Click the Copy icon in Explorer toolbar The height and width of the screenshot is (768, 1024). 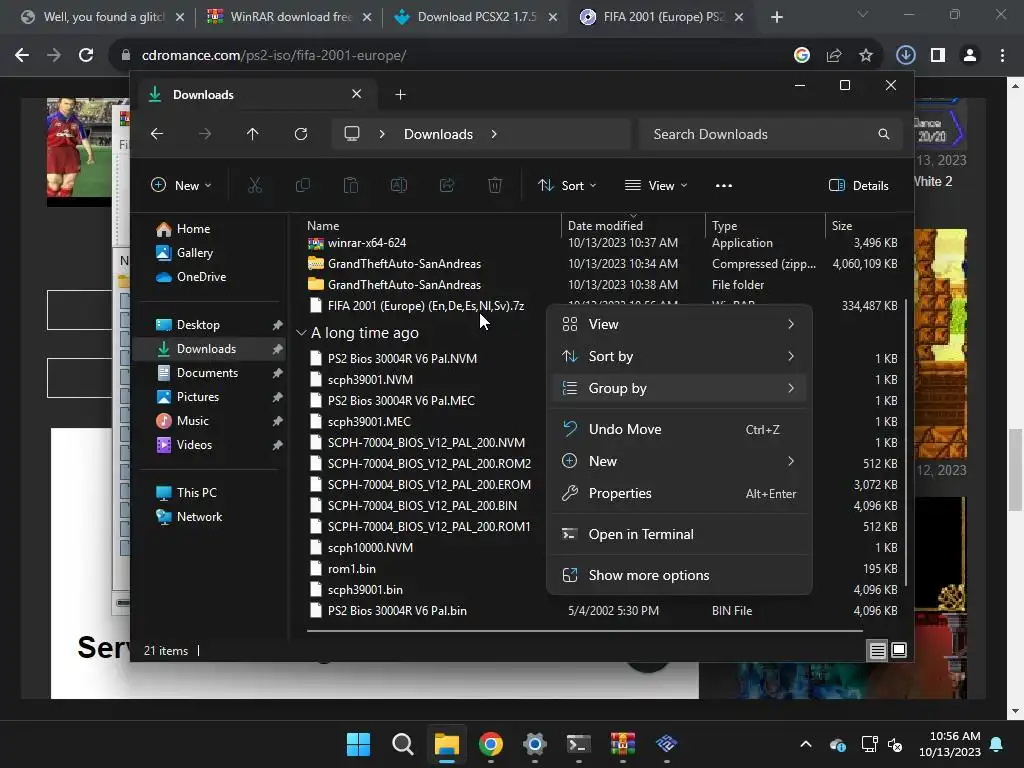pos(302,185)
